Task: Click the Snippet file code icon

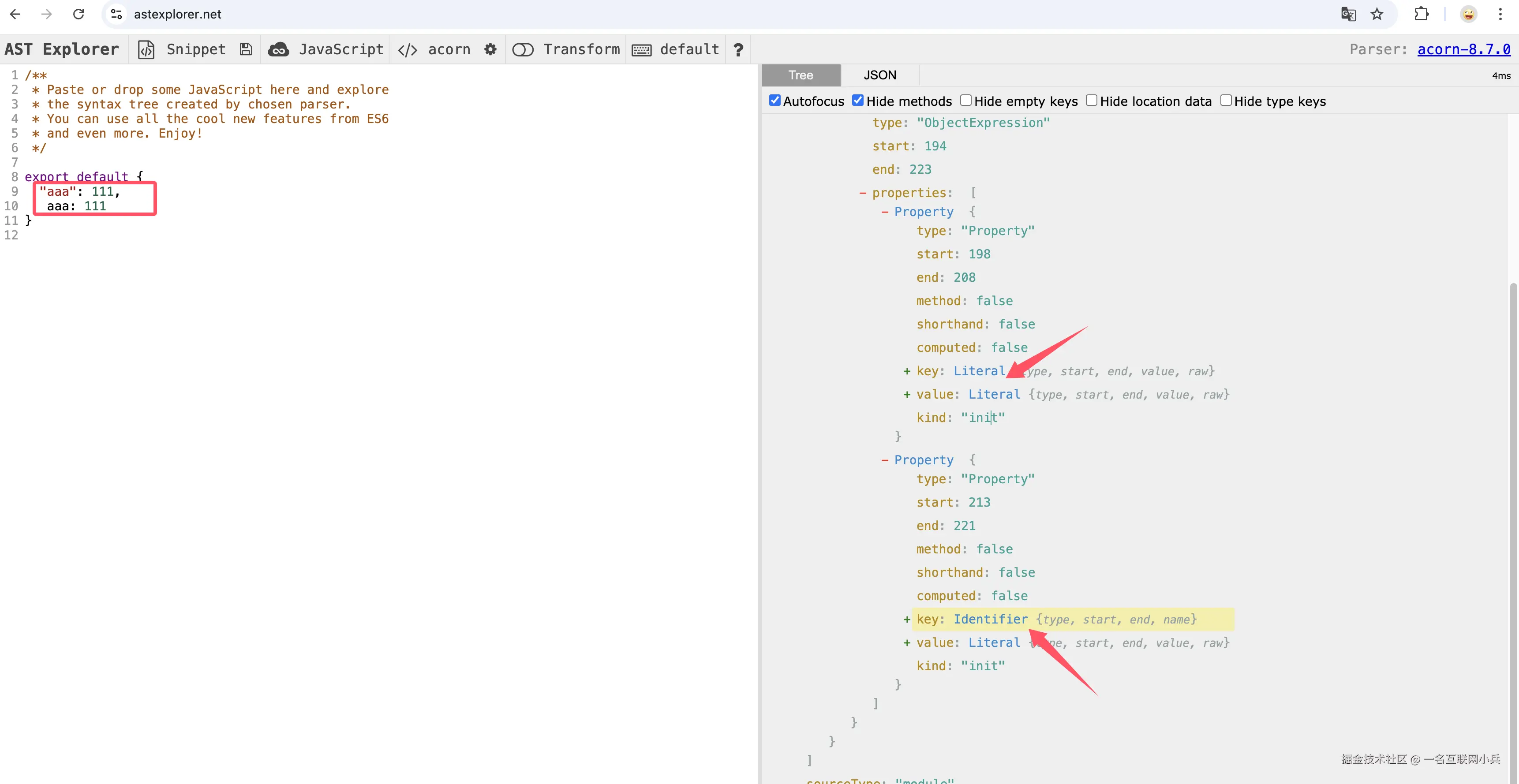Action: coord(146,49)
